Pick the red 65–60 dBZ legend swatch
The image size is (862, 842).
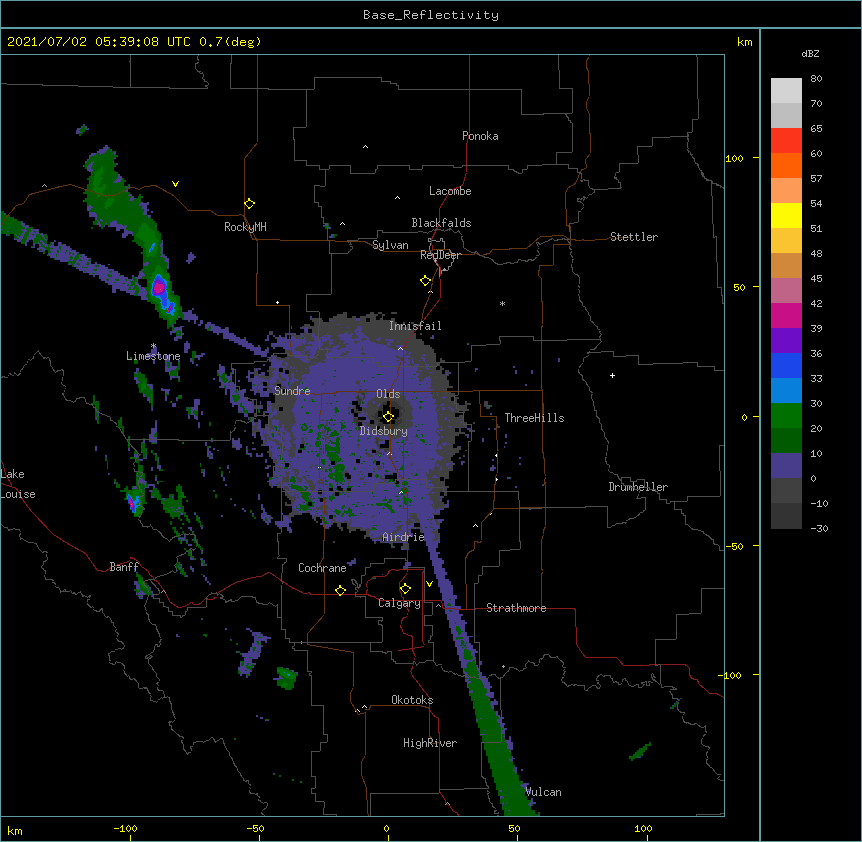point(786,141)
